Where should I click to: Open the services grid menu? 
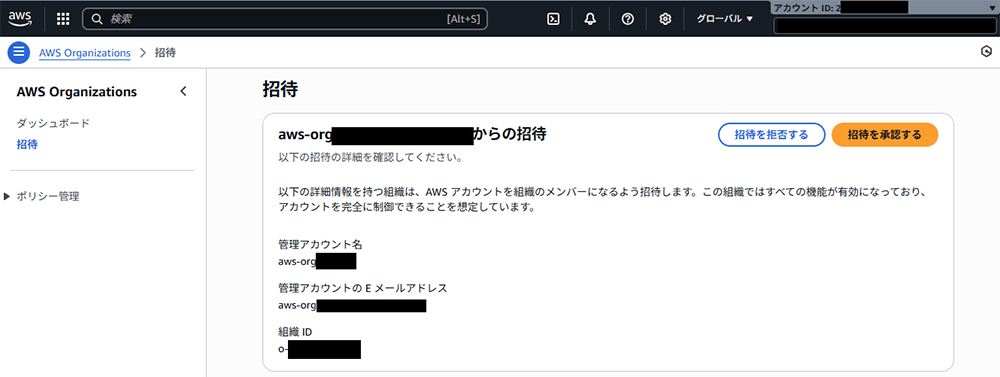coord(63,19)
